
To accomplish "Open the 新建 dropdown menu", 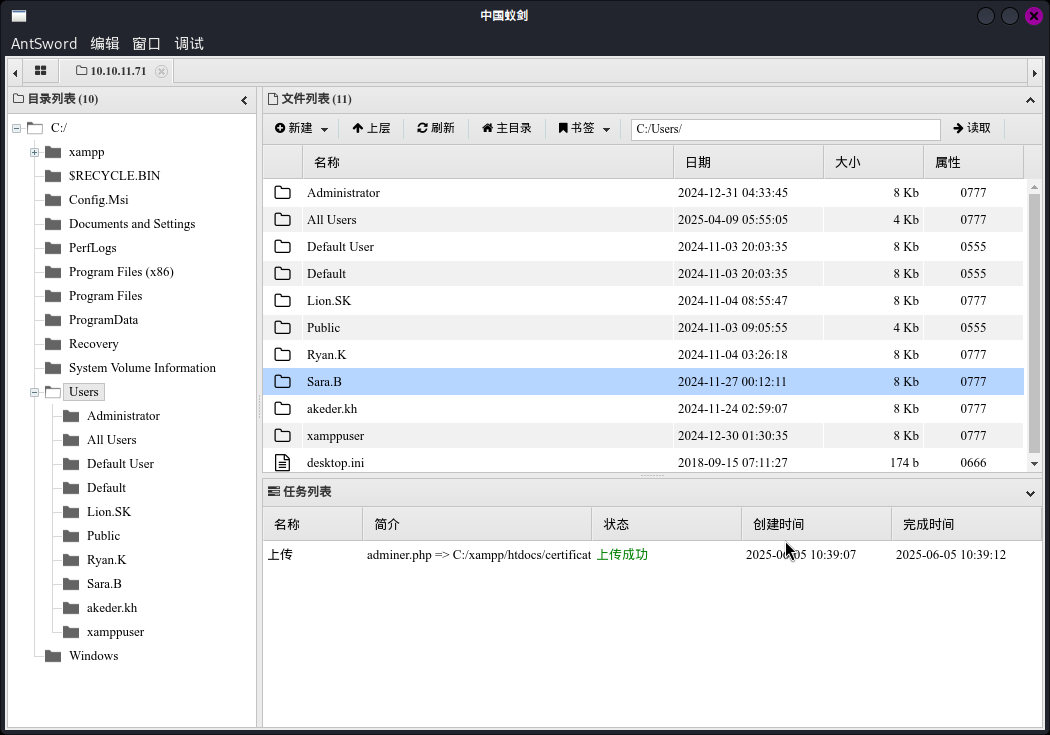I will (x=301, y=128).
